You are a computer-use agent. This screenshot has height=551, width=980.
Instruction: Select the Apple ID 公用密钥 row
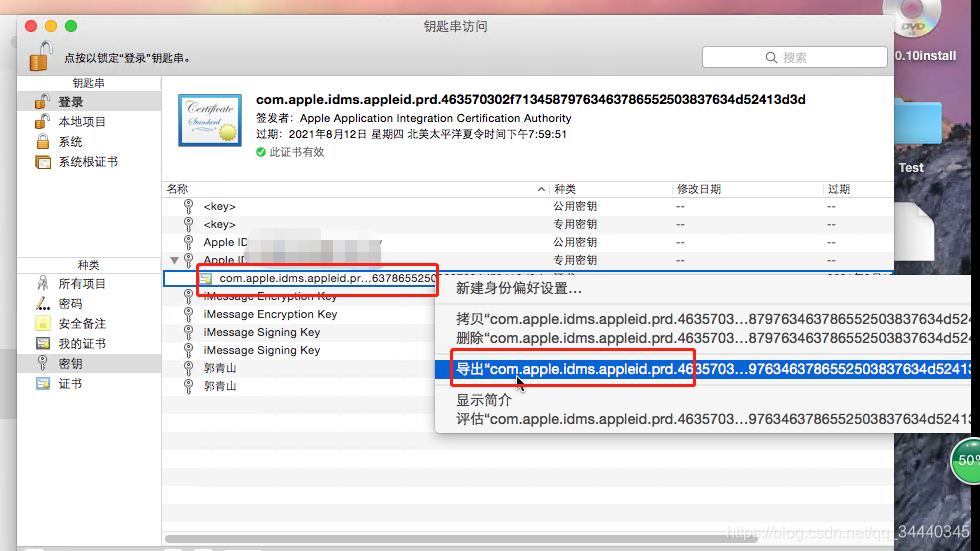pyautogui.click(x=528, y=242)
